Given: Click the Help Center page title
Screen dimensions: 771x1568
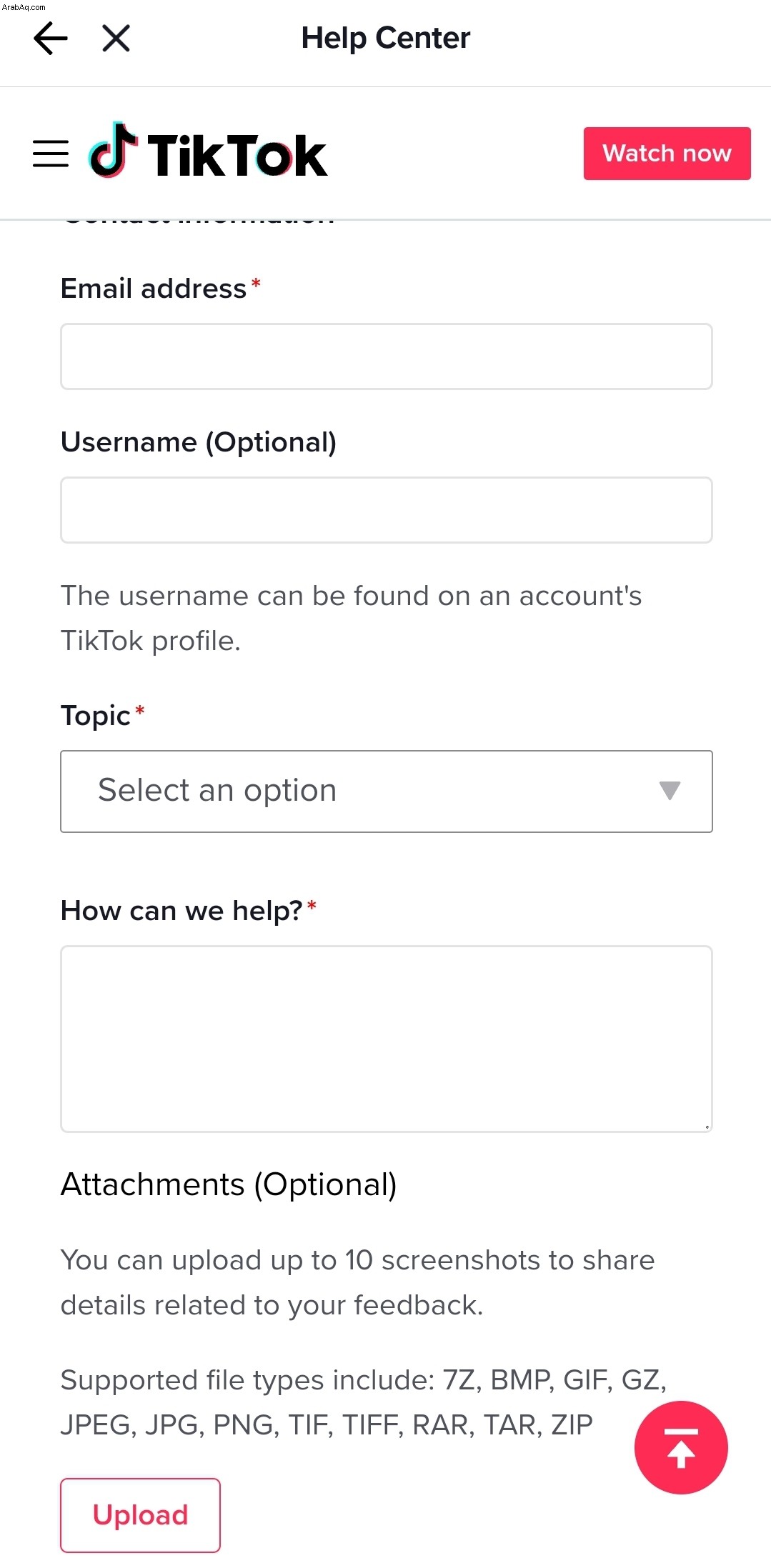Looking at the screenshot, I should [386, 38].
